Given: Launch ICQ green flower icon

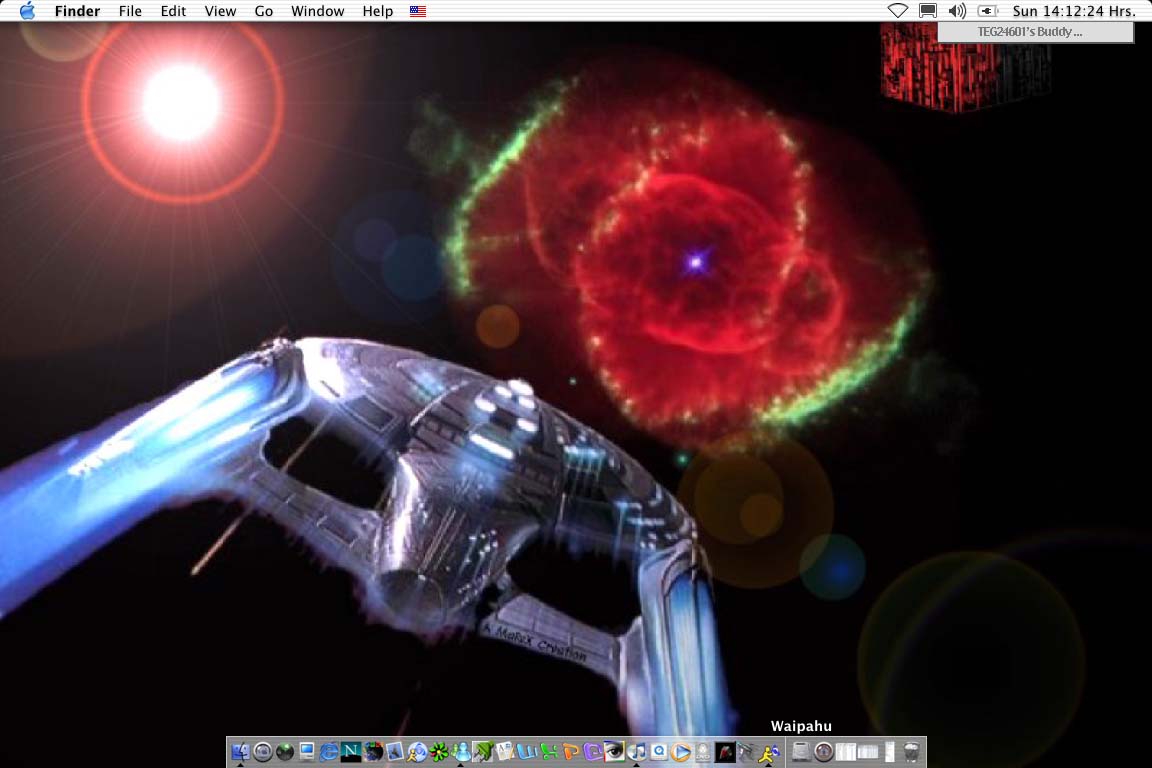Looking at the screenshot, I should click(x=439, y=752).
